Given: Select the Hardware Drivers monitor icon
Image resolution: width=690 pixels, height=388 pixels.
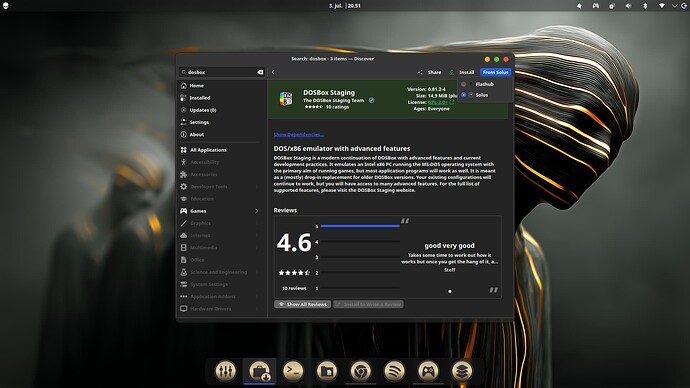Looking at the screenshot, I should (184, 309).
